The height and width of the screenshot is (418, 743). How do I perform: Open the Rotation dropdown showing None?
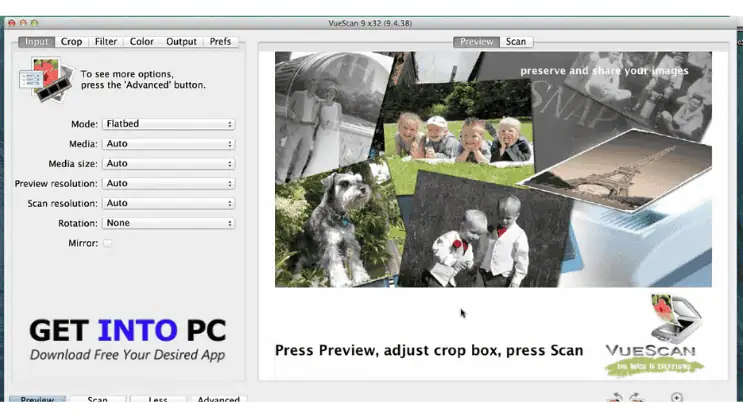click(x=169, y=223)
